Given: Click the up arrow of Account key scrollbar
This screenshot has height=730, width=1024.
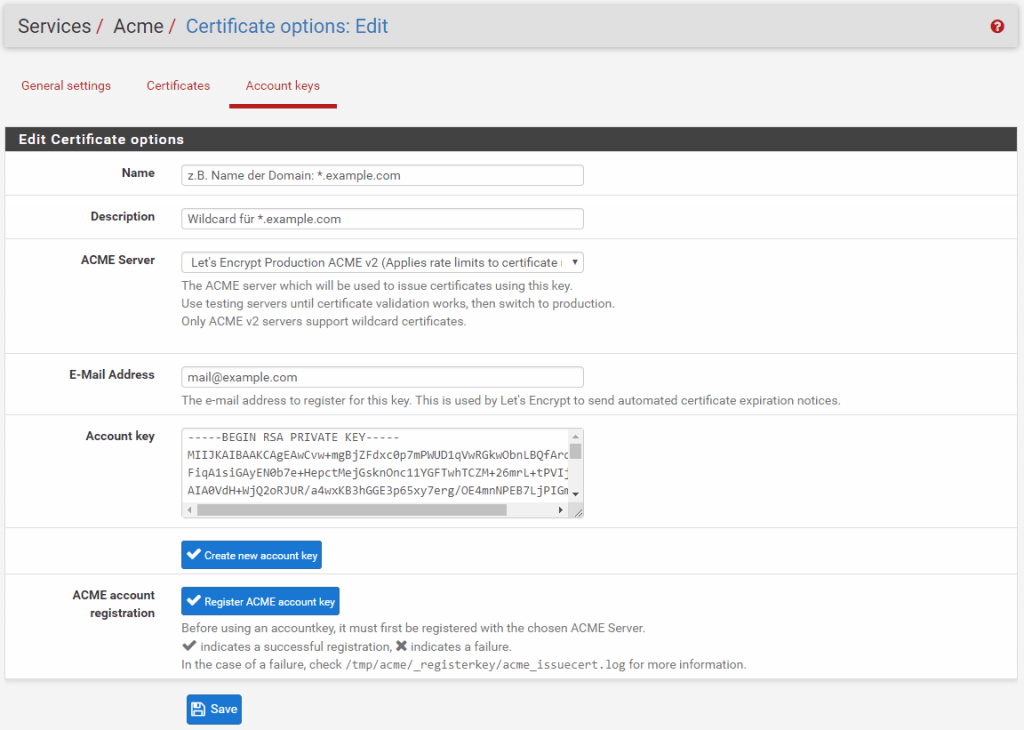Looking at the screenshot, I should [x=575, y=437].
